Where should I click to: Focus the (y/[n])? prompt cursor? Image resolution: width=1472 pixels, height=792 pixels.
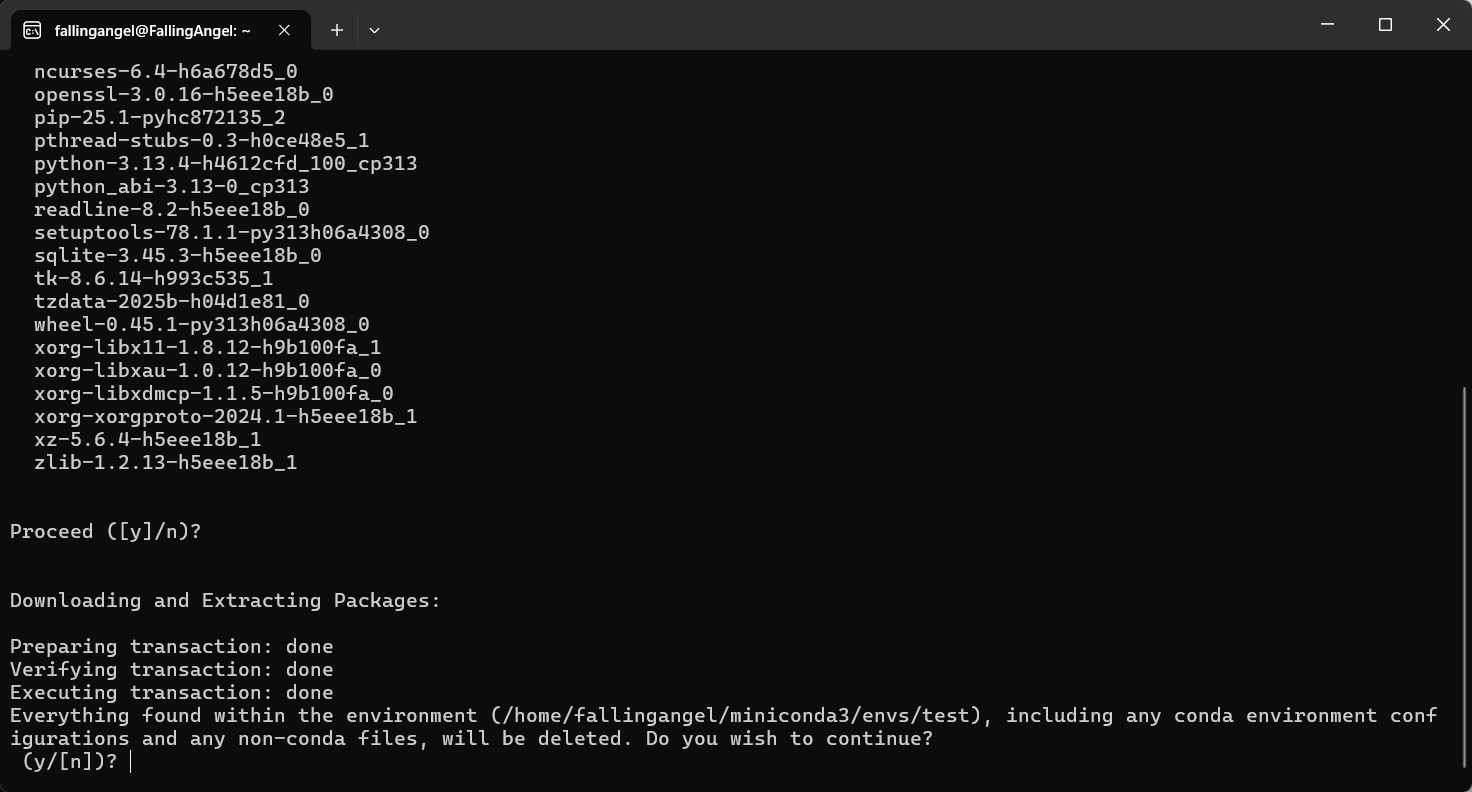pos(131,762)
